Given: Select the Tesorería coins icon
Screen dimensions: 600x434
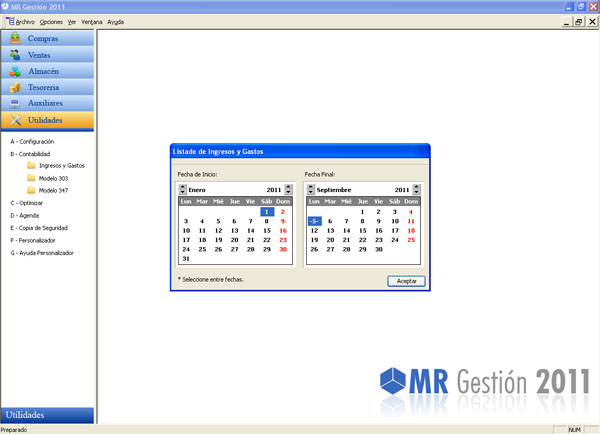Looking at the screenshot, I should (15, 88).
